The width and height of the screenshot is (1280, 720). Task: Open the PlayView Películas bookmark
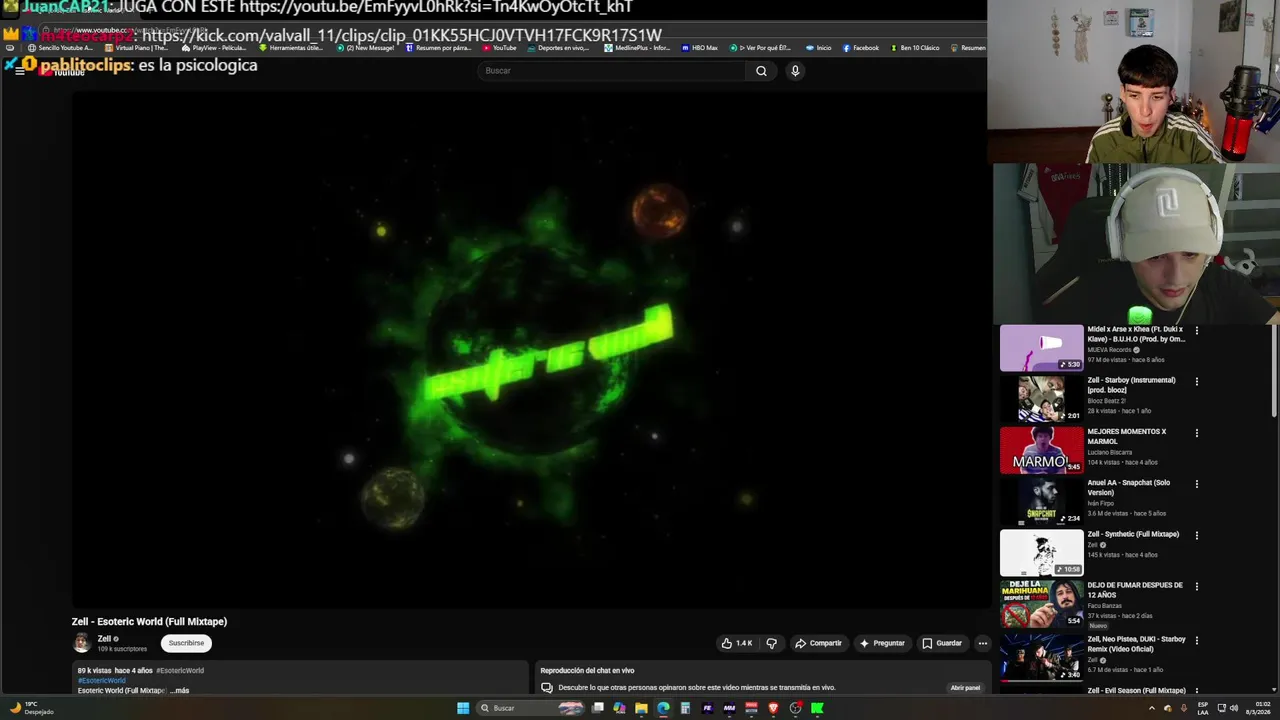pyautogui.click(x=213, y=48)
